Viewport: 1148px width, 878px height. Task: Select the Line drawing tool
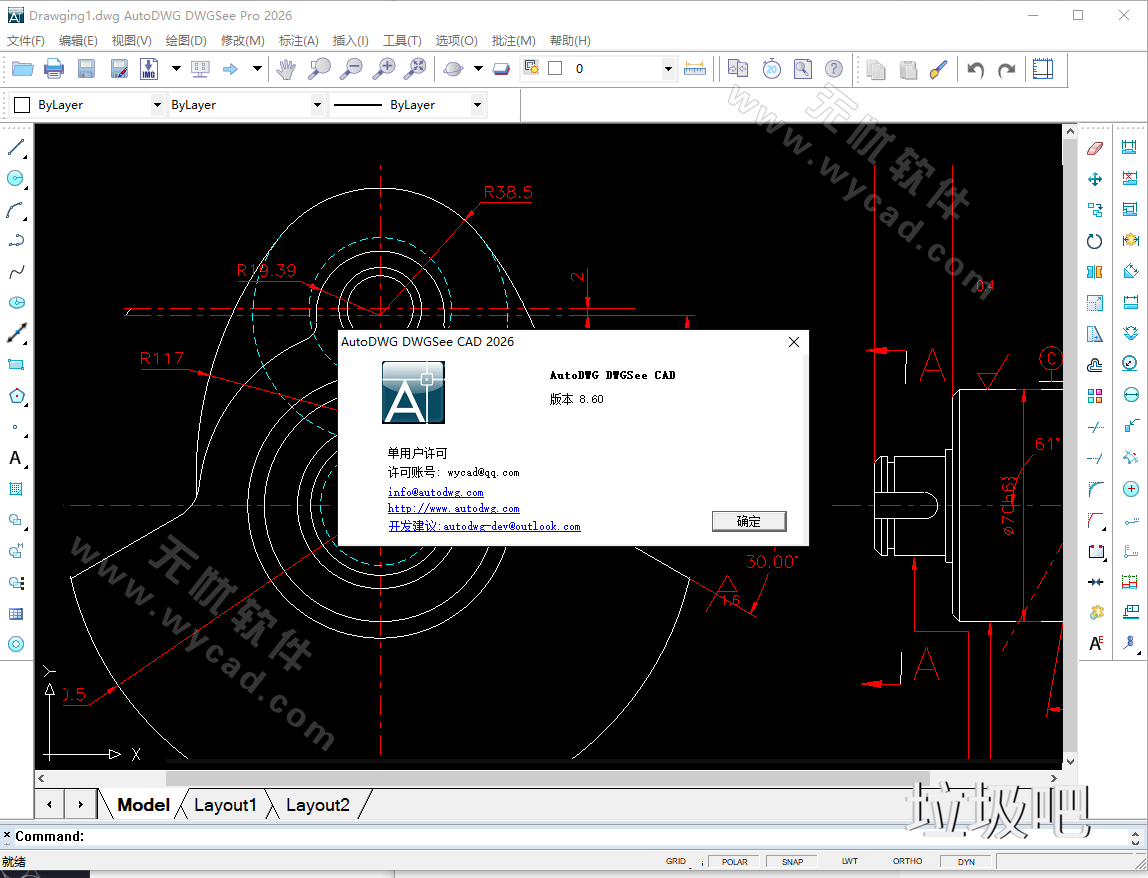tap(16, 148)
